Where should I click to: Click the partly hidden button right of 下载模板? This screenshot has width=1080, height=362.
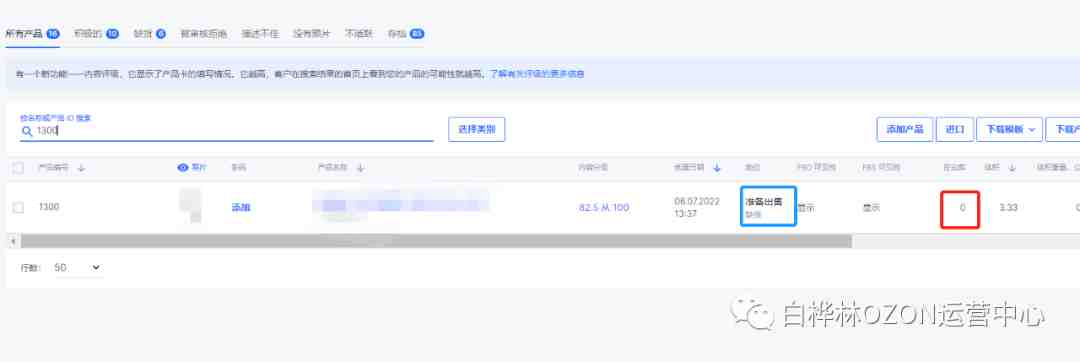(1063, 129)
